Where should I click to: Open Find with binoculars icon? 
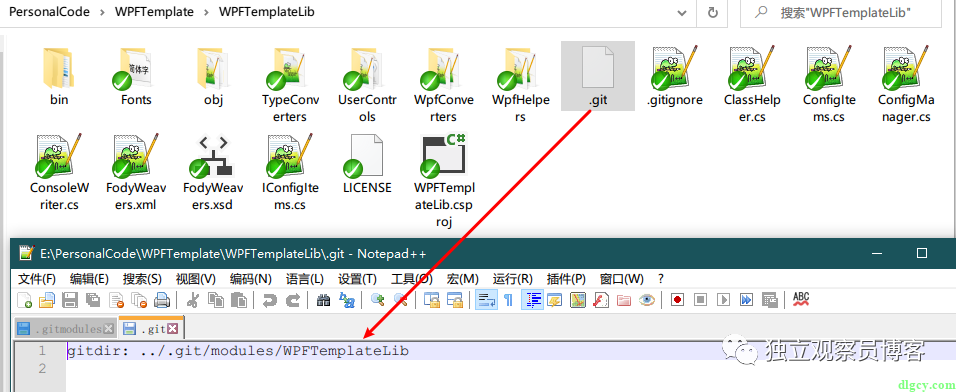tap(324, 300)
